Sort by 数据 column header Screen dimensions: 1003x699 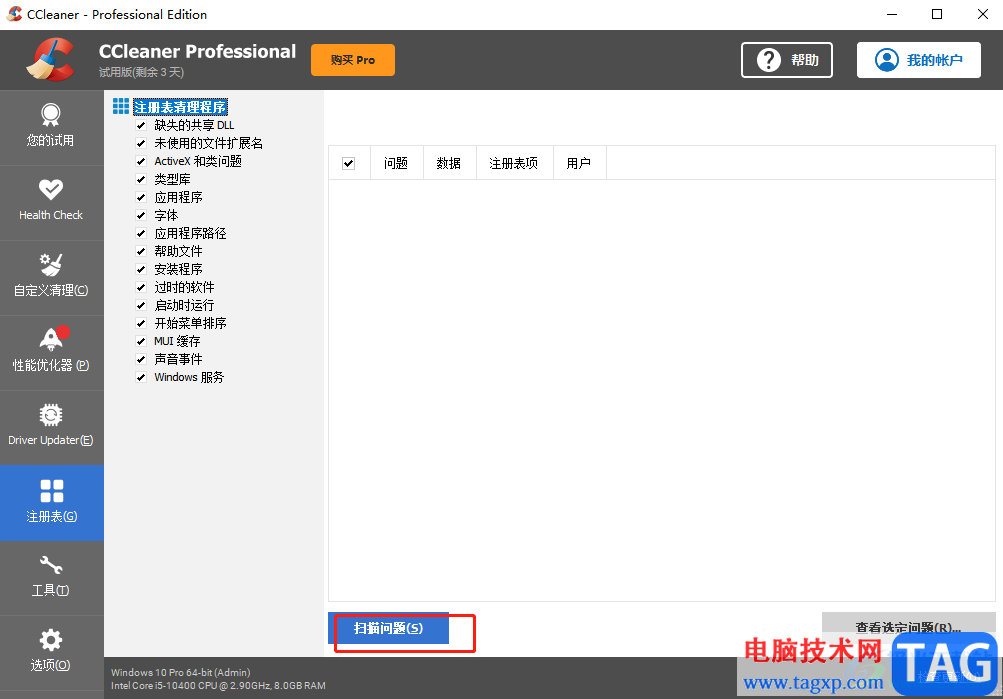(x=449, y=163)
